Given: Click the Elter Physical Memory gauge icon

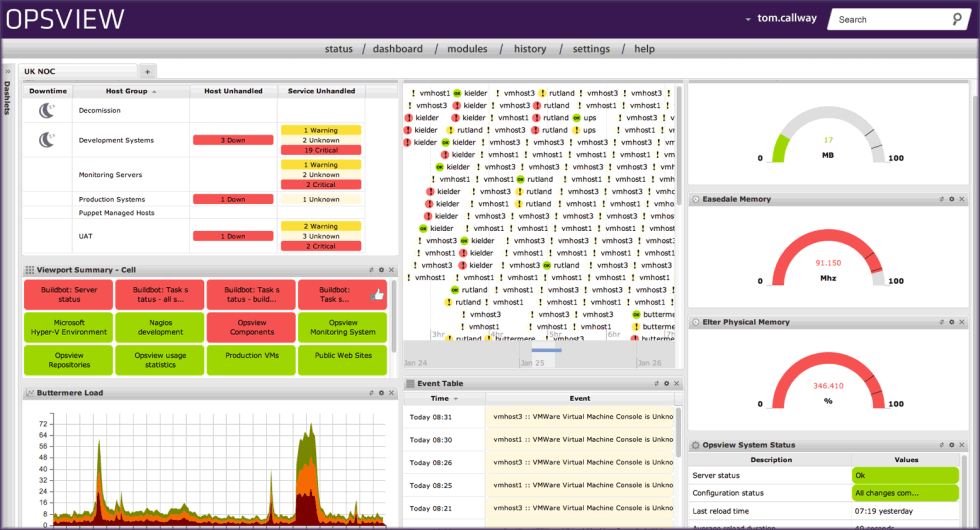Looking at the screenshot, I should coord(696,322).
